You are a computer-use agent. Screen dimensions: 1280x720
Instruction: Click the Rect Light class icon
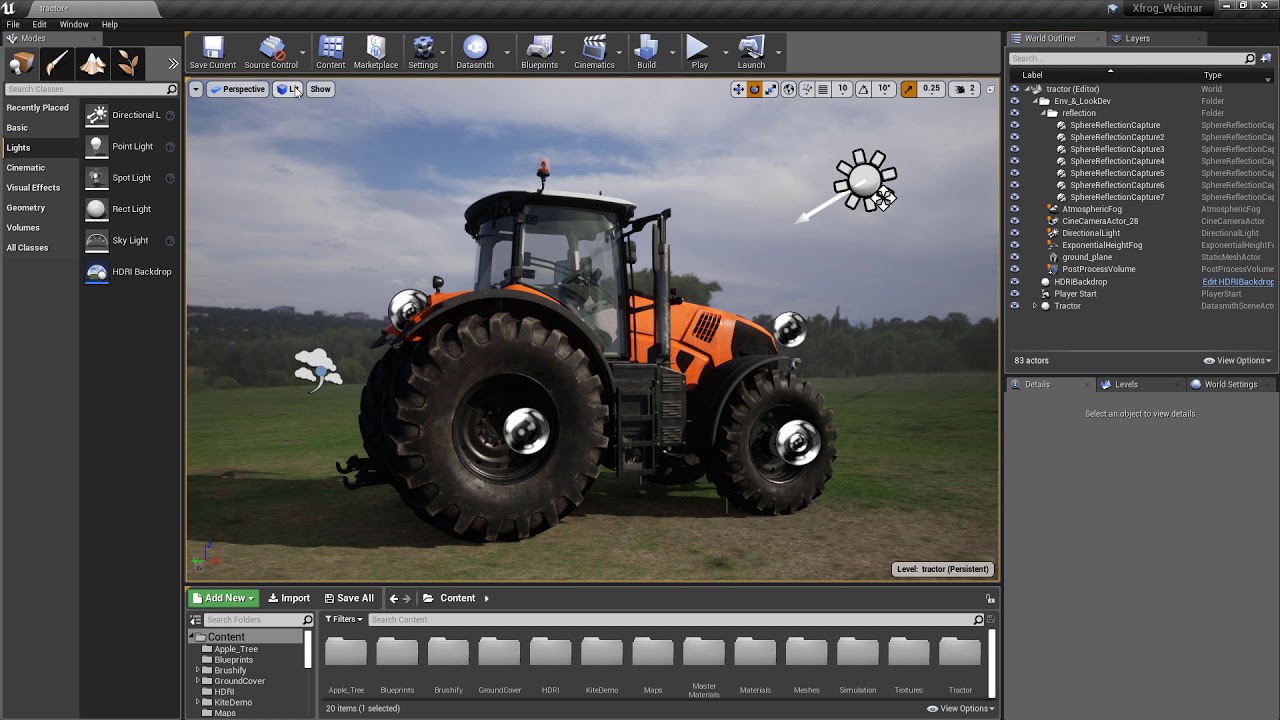click(96, 209)
